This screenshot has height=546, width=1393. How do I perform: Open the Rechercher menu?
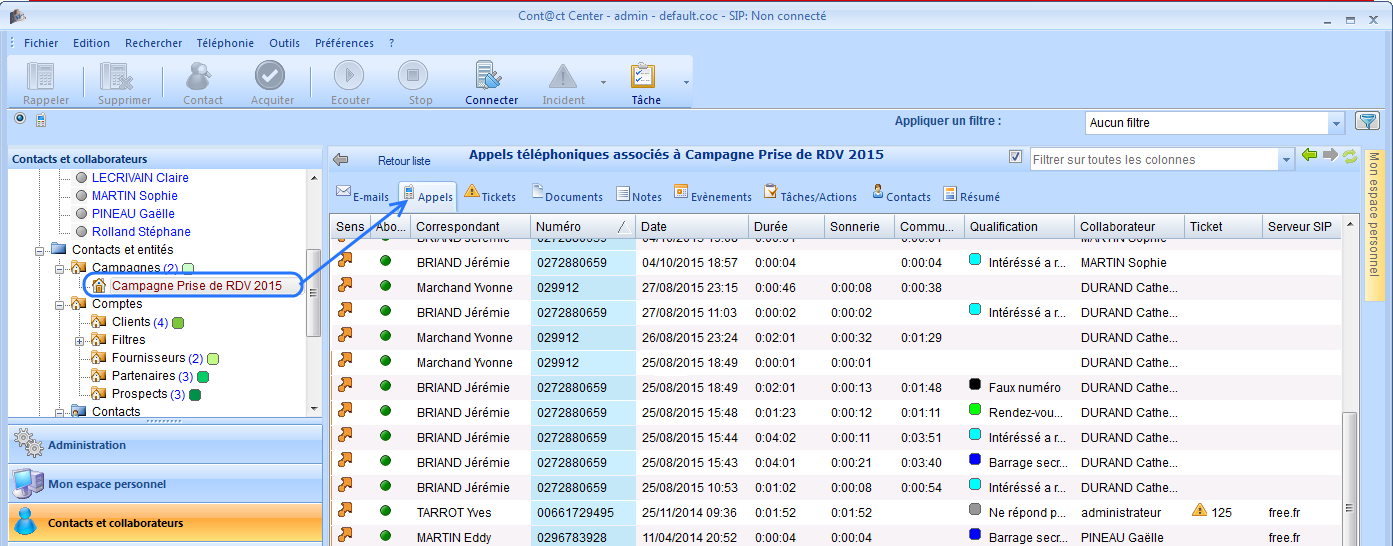(x=154, y=43)
